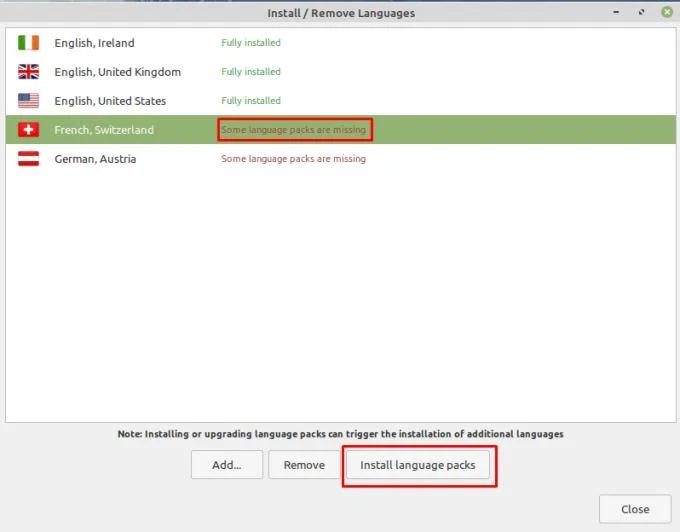The width and height of the screenshot is (680, 532).
Task: Click the Install / Remove Languages title
Action: click(x=341, y=13)
